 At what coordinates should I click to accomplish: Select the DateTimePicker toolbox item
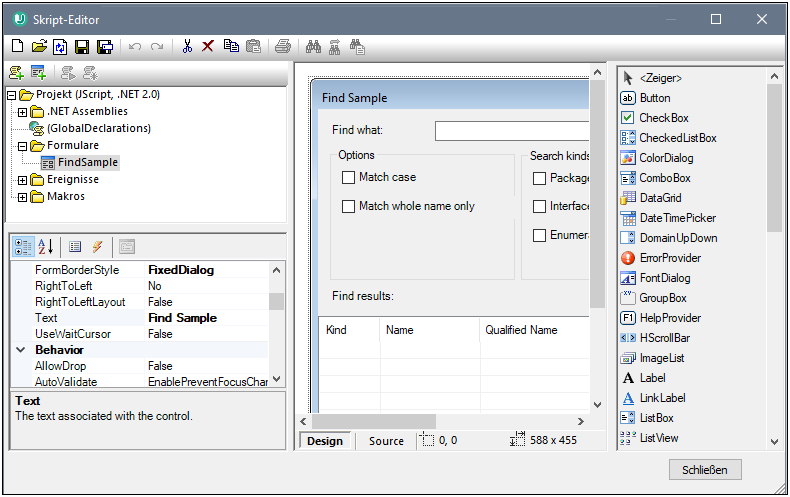tap(677, 218)
